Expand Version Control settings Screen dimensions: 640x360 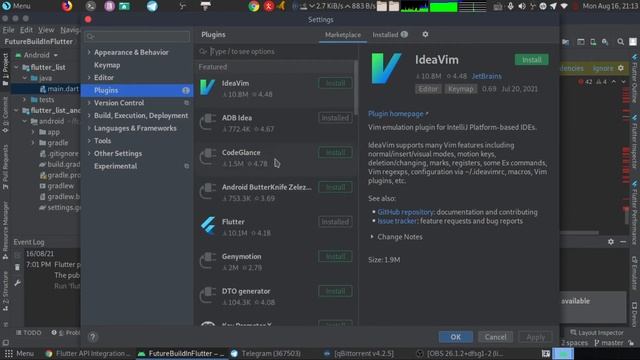coord(89,103)
